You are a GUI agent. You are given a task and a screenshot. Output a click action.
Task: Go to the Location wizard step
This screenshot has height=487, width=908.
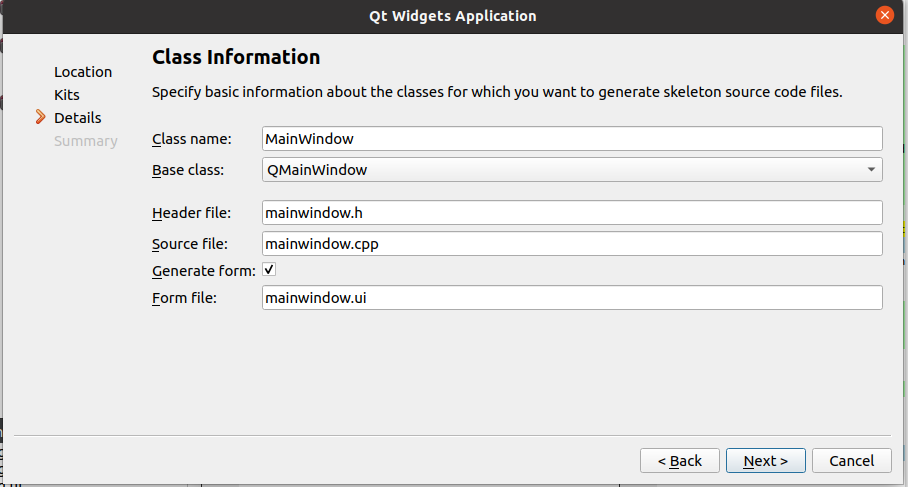83,72
